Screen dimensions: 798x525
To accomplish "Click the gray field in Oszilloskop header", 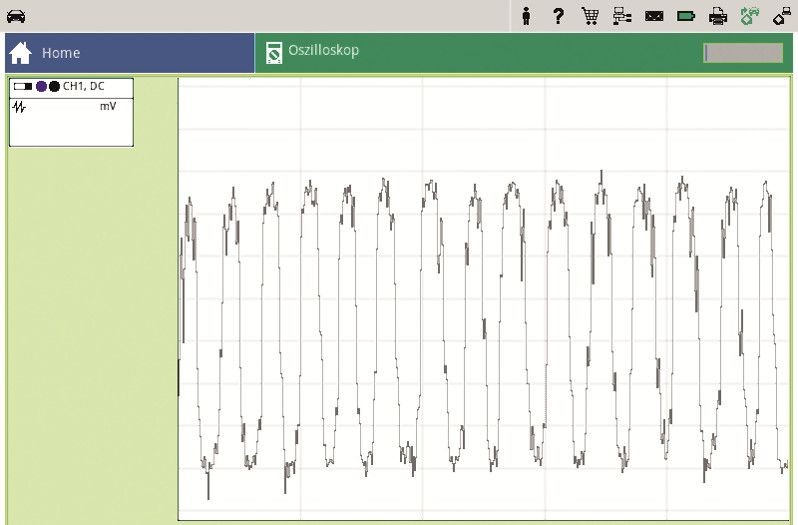I will pyautogui.click(x=742, y=53).
